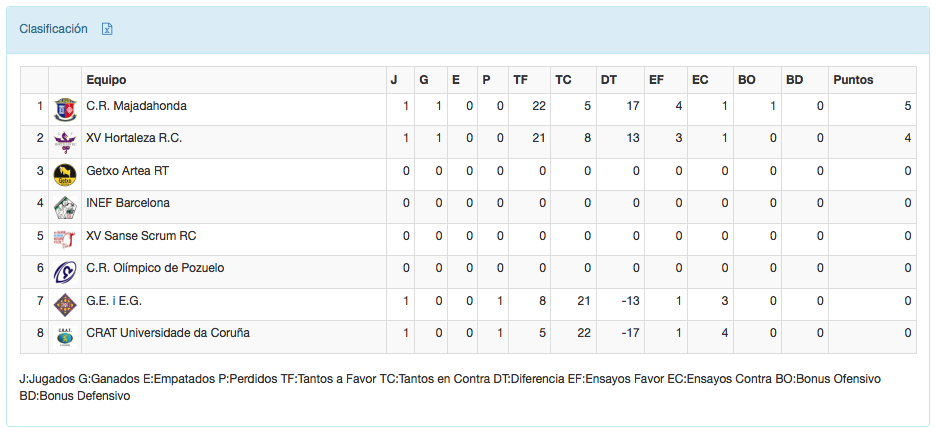Click the Excel export icon beside Clasificación
Viewport: 936px width, 434px height.
click(107, 29)
